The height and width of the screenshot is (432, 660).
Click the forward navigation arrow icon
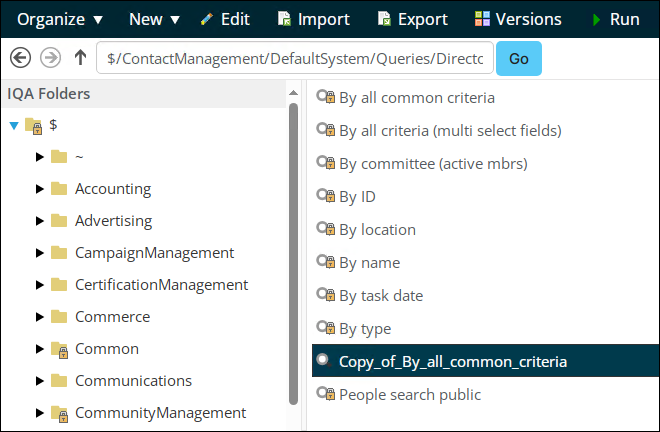pyautogui.click(x=49, y=58)
